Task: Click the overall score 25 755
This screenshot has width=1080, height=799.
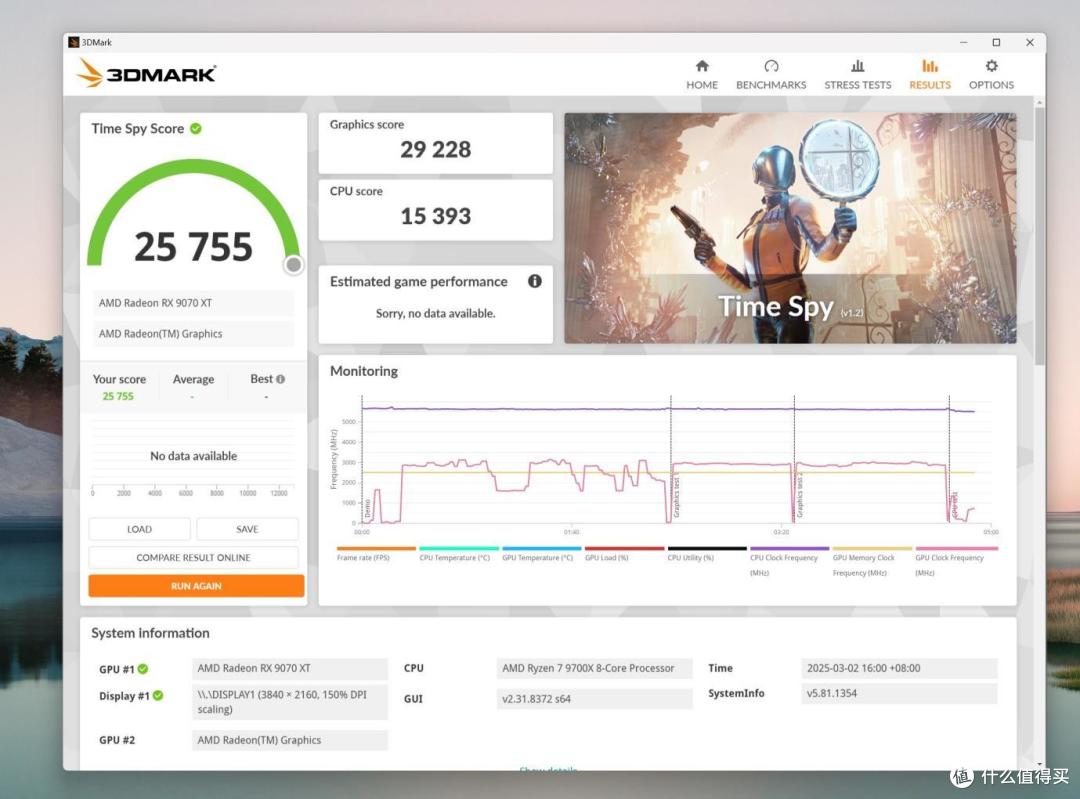Action: pyautogui.click(x=194, y=247)
